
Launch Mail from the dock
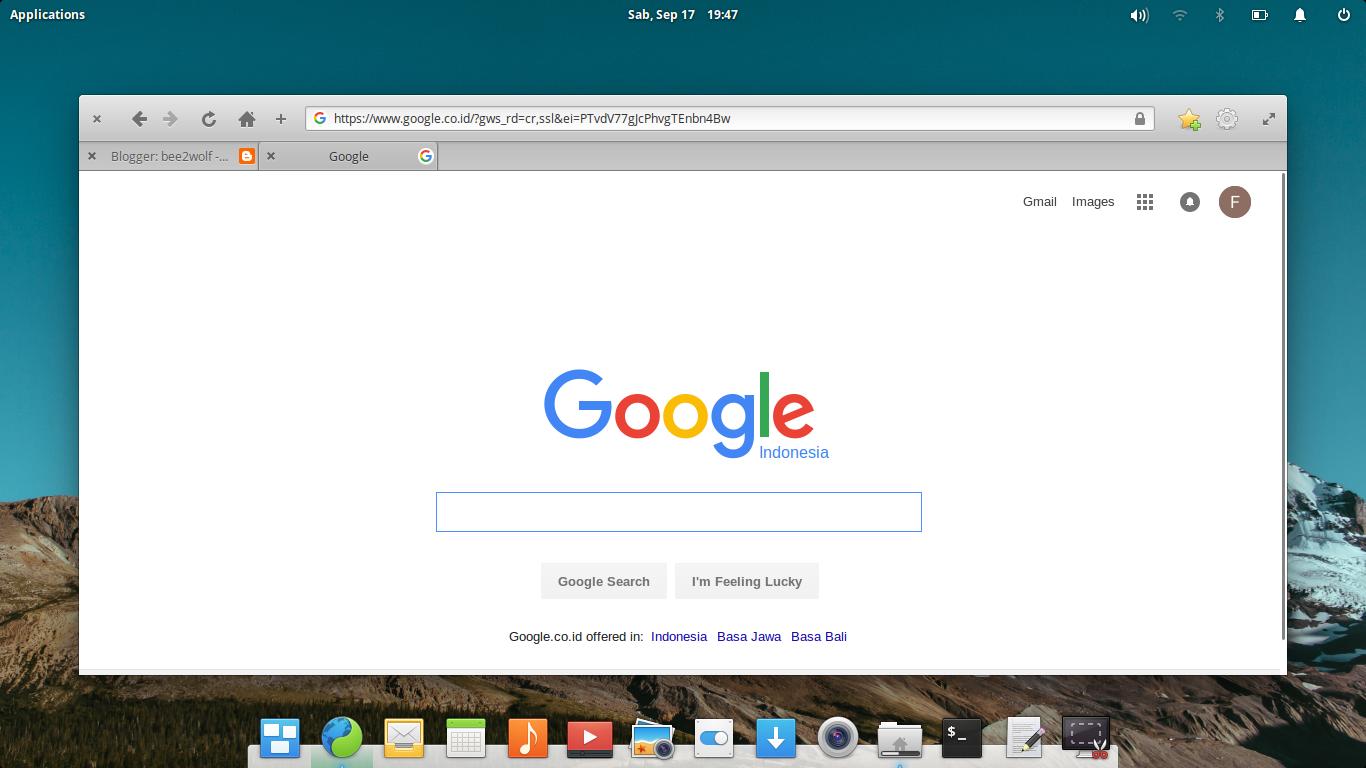pos(404,739)
